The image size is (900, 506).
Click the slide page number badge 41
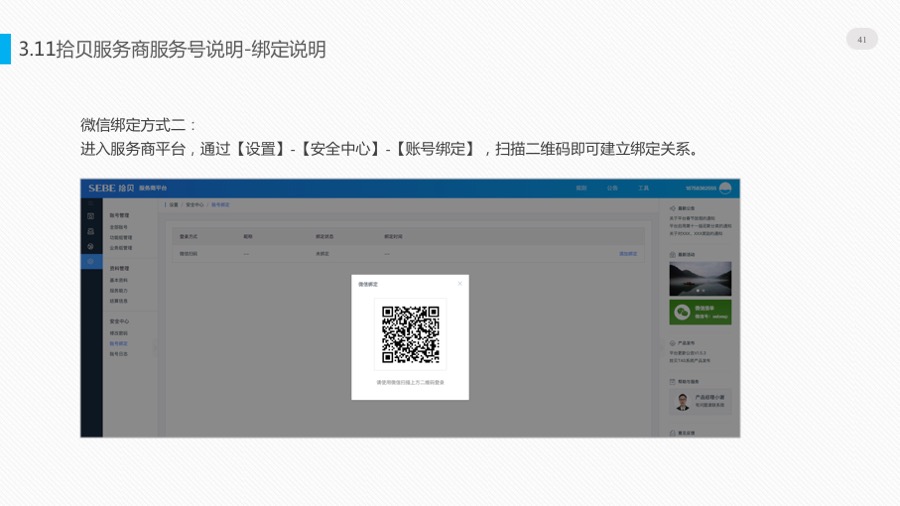tap(862, 40)
